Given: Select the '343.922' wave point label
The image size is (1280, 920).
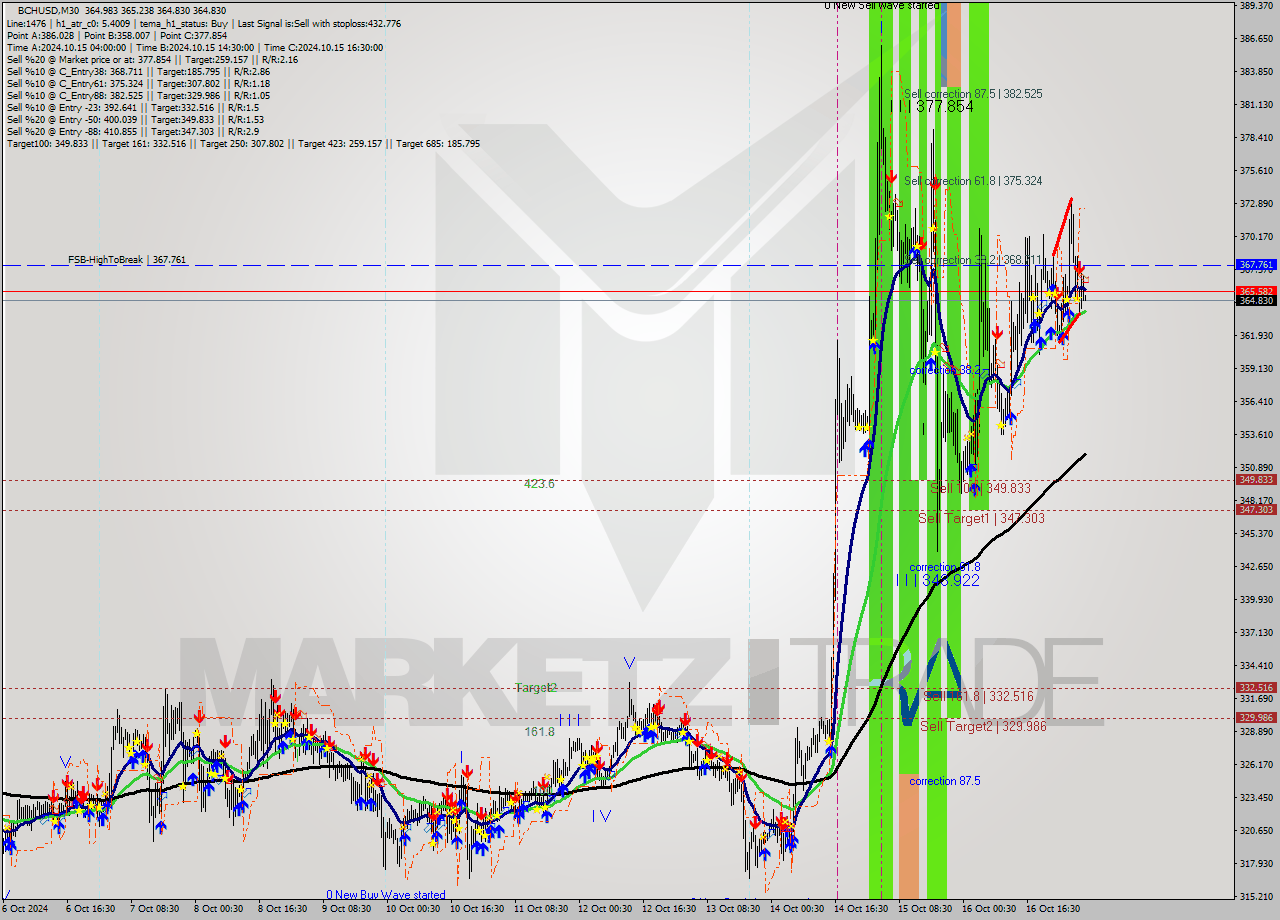Looking at the screenshot, I should click(x=950, y=580).
